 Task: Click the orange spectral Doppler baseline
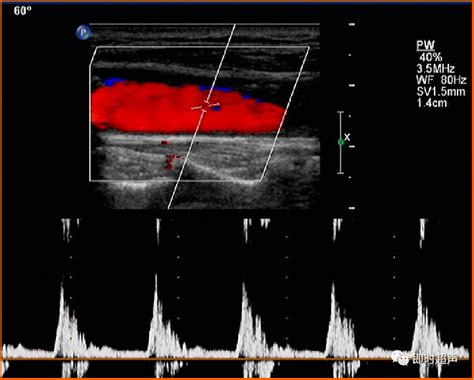[237, 359]
